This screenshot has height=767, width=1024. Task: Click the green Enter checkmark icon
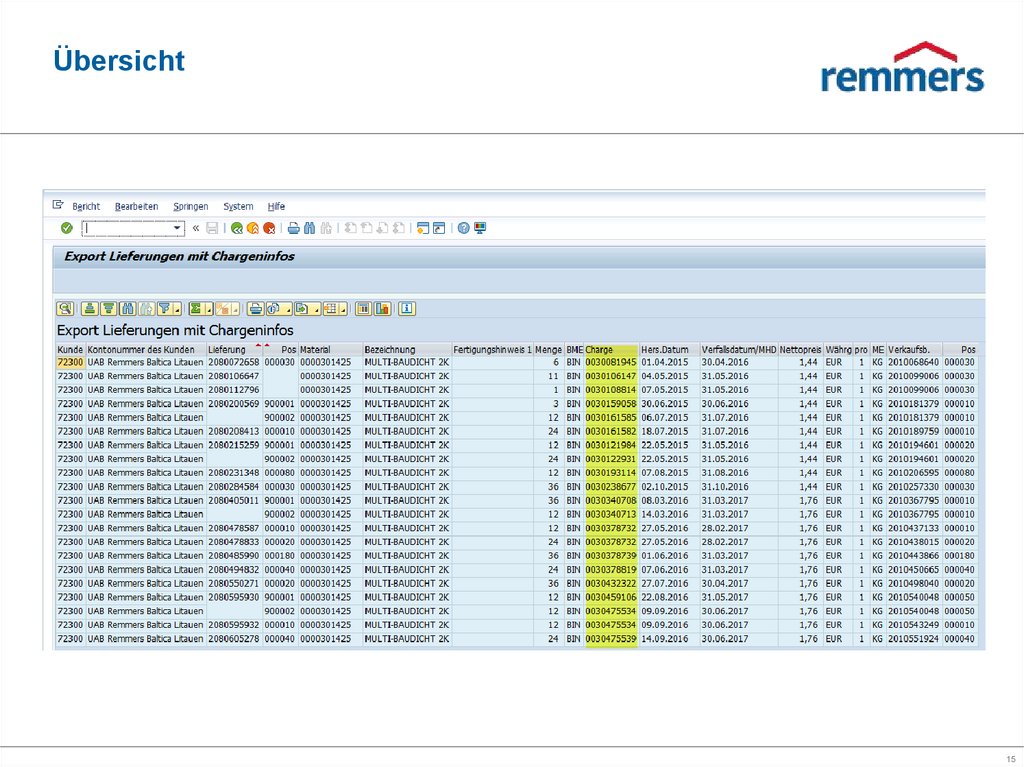coord(66,228)
